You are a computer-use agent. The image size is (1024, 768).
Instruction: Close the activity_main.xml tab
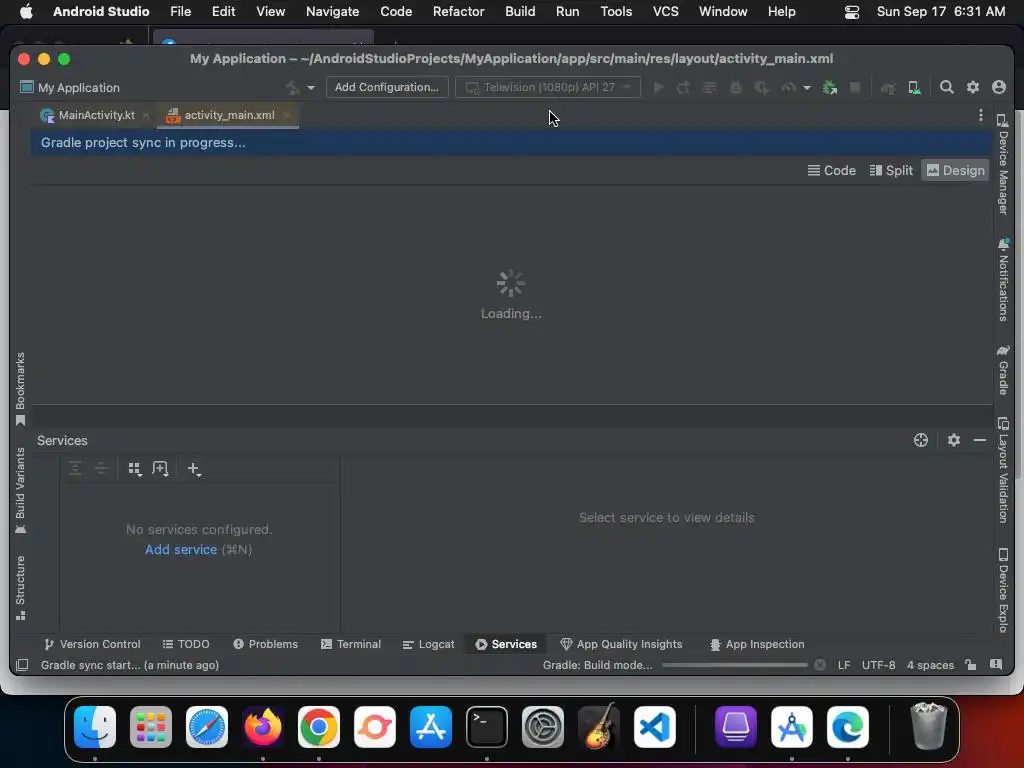point(287,115)
